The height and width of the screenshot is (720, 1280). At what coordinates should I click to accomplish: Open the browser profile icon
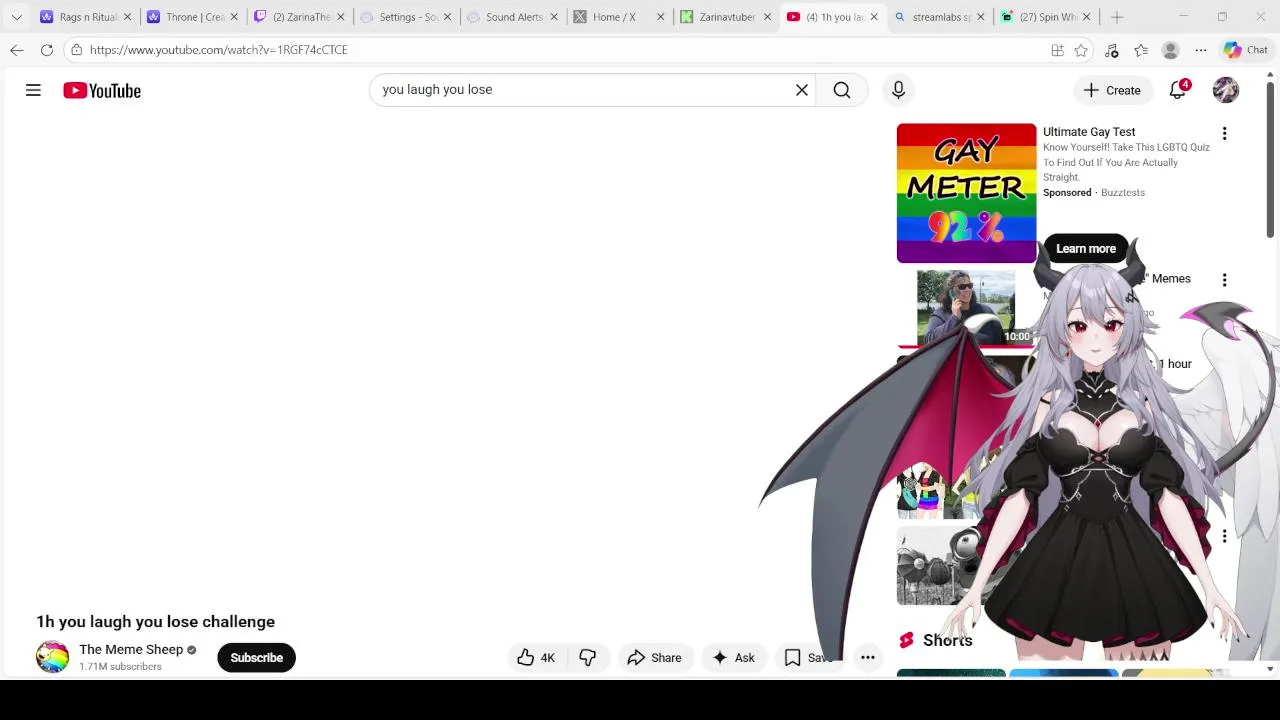[1170, 50]
